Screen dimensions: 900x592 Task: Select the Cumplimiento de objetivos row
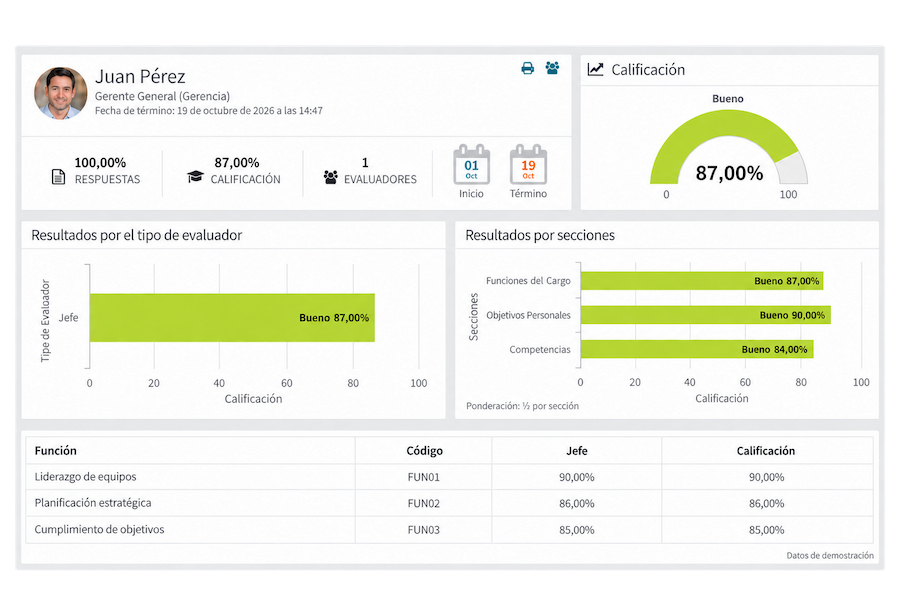click(x=449, y=529)
